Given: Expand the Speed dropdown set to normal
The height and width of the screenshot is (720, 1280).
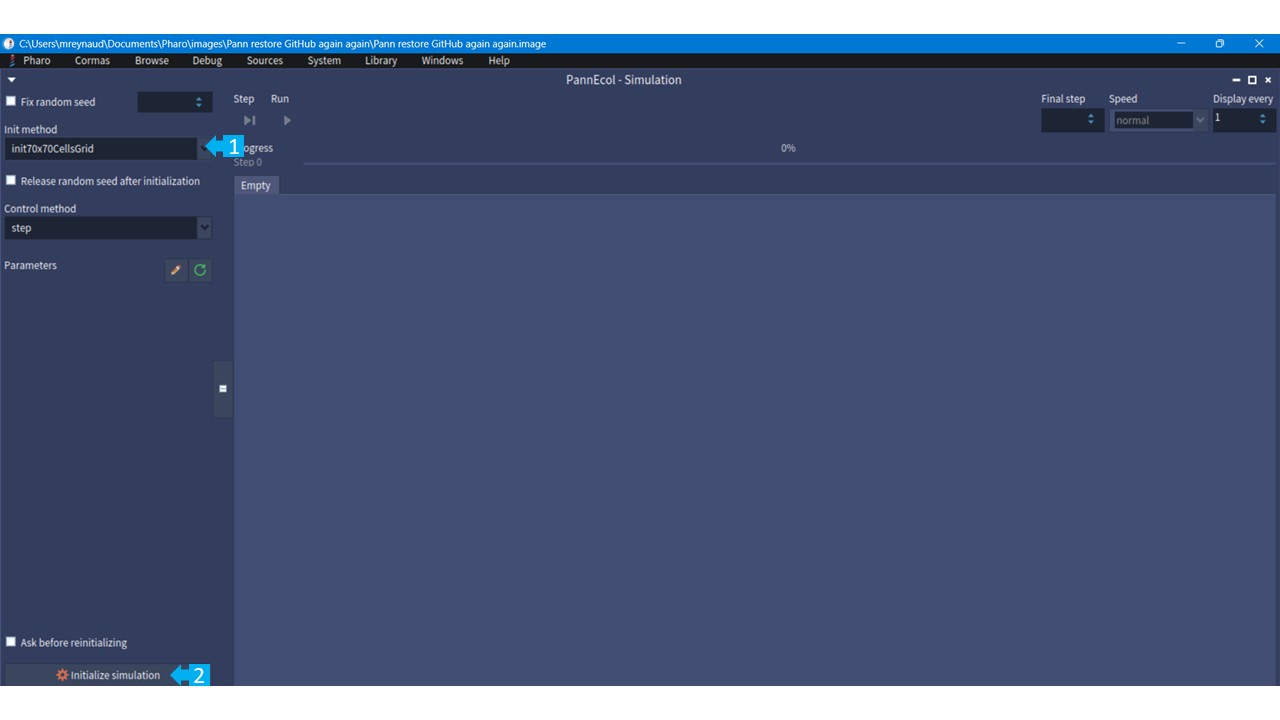Looking at the screenshot, I should coord(1200,120).
